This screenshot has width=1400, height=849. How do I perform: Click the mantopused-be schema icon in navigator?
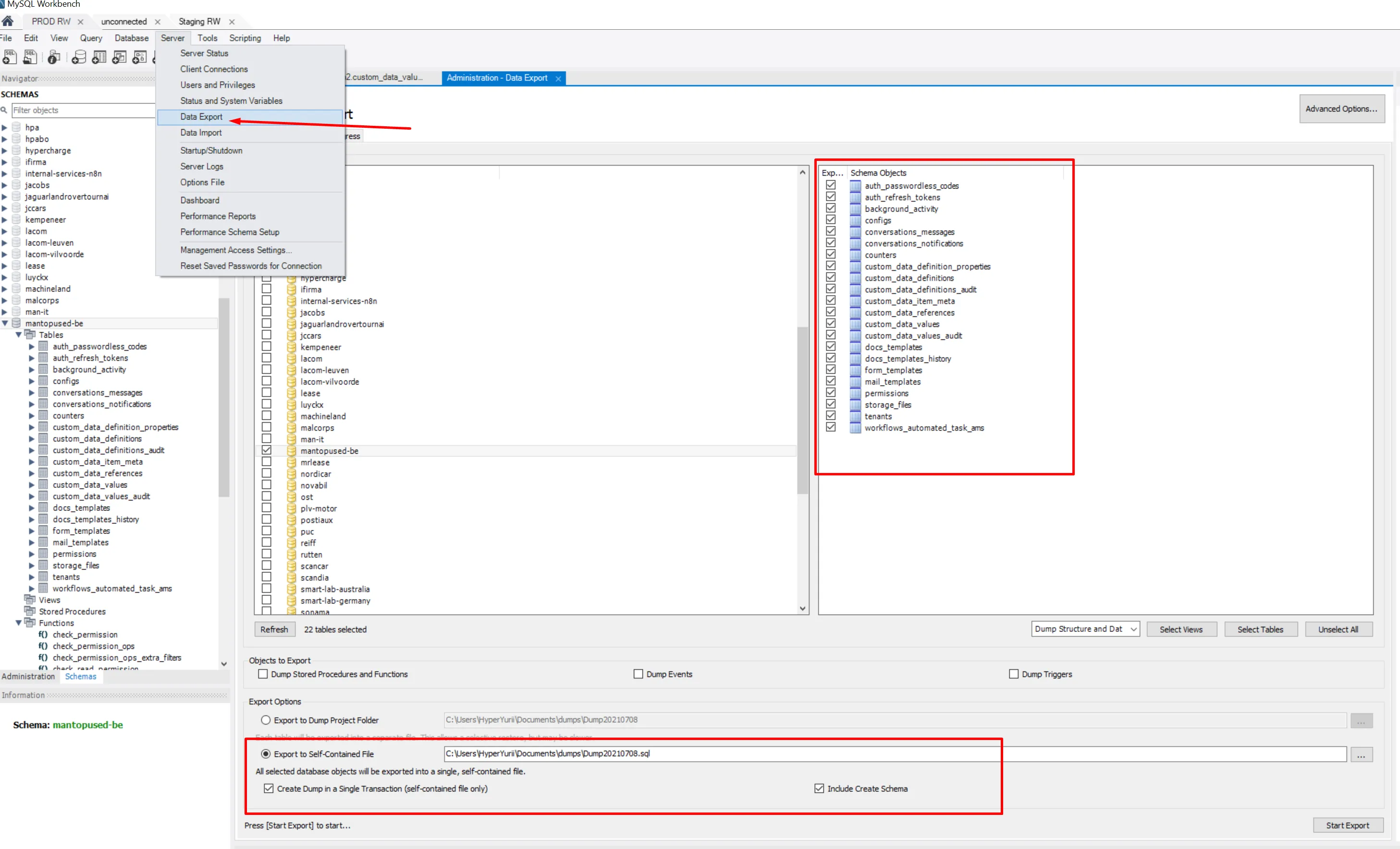[16, 323]
